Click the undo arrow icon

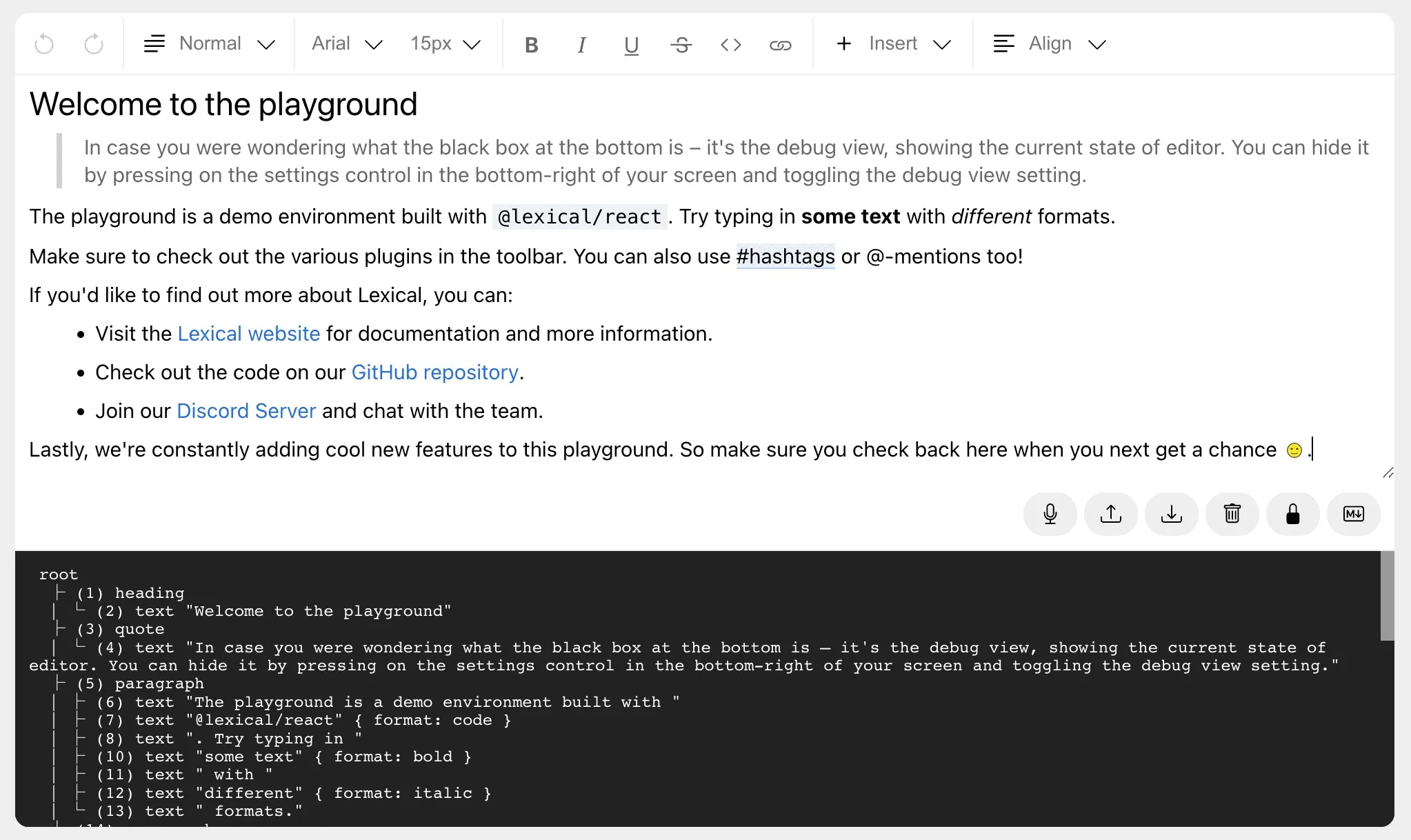point(44,44)
